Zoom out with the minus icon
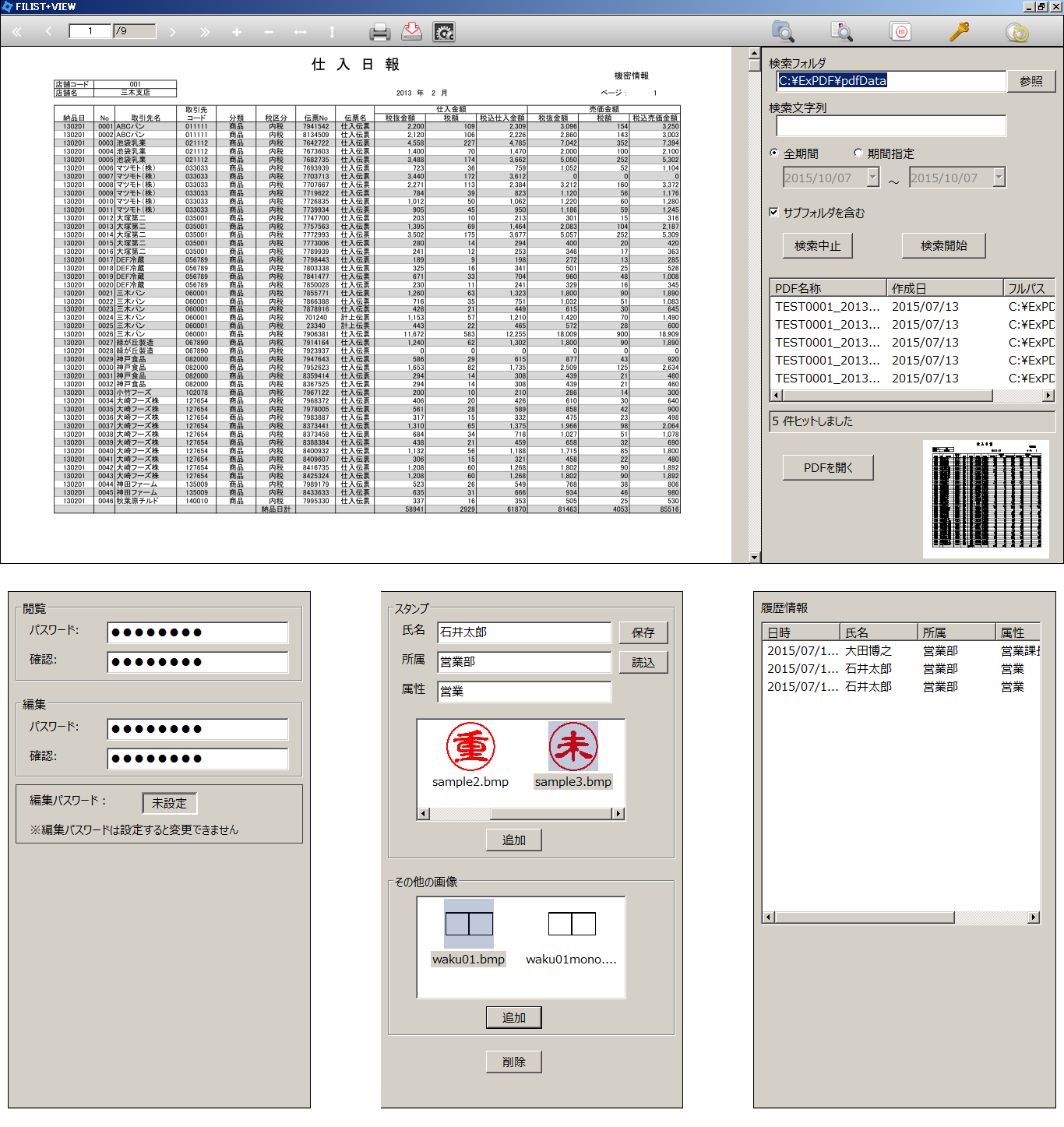Image resolution: width=1064 pixels, height=1127 pixels. click(269, 32)
